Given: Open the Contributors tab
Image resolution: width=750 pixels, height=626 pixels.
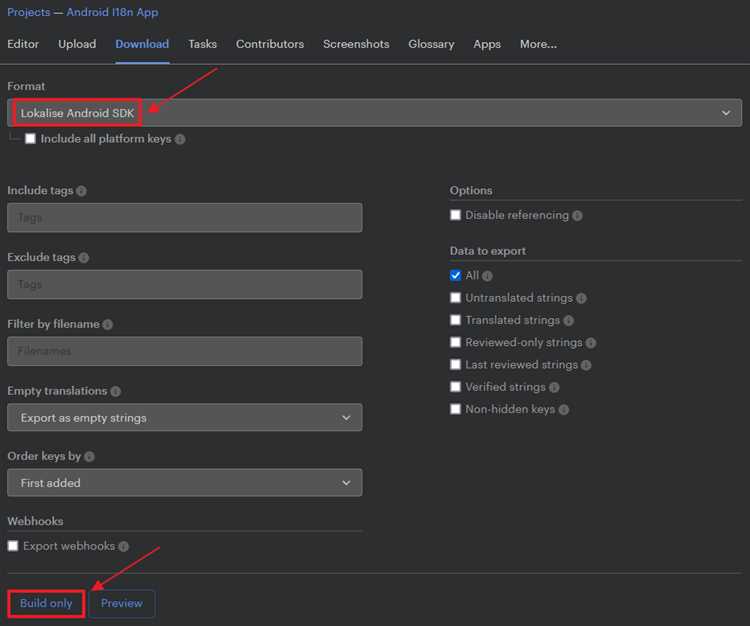Looking at the screenshot, I should point(270,44).
